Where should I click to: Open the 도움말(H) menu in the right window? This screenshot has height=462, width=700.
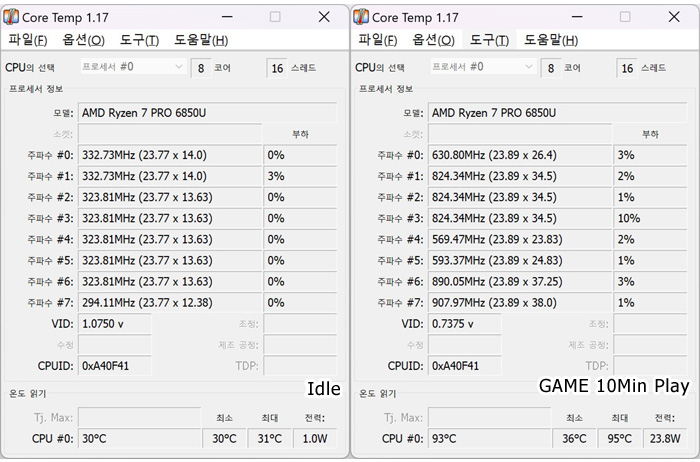[551, 40]
